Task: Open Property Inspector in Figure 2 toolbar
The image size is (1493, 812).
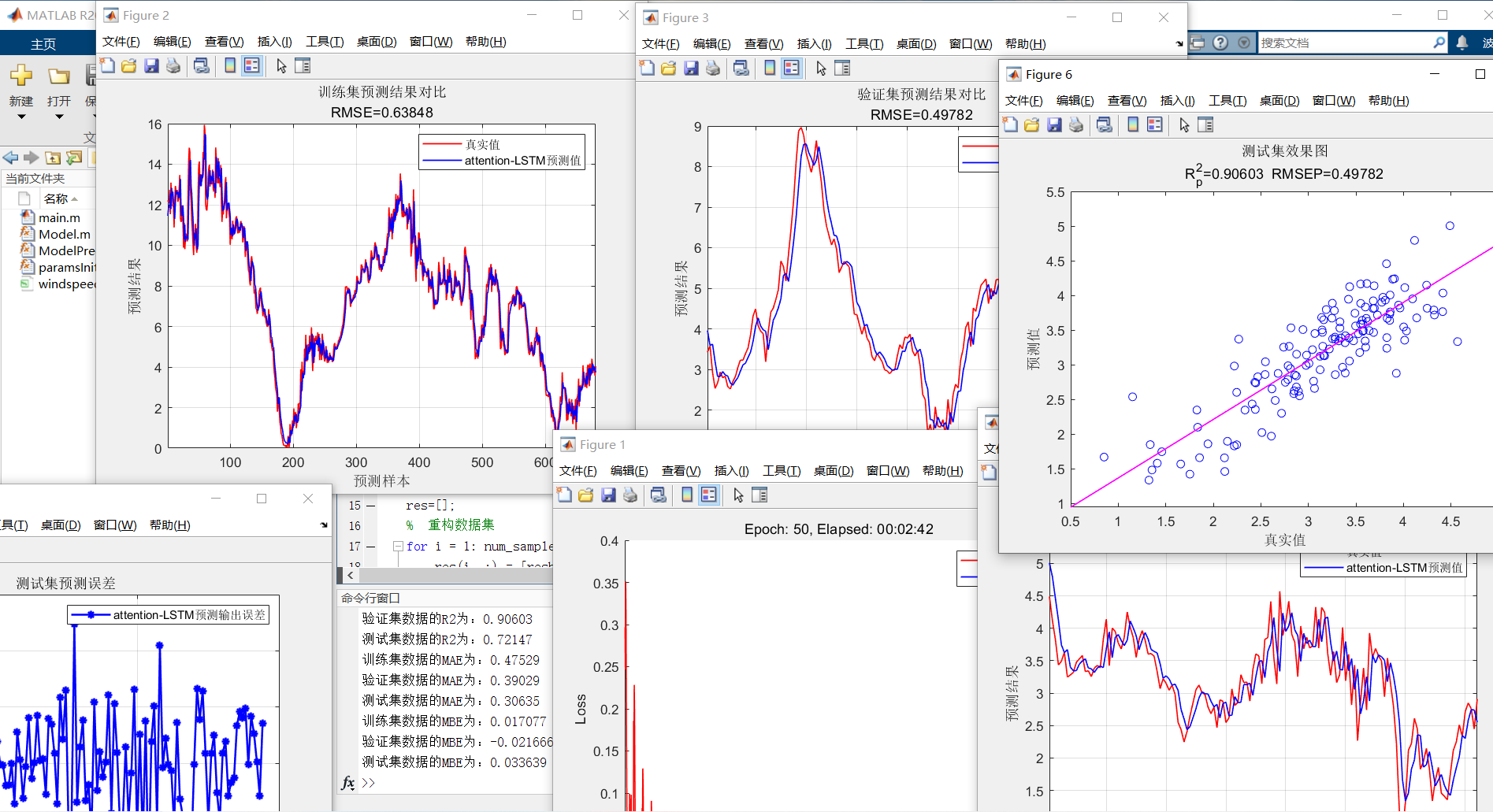Action: pos(303,66)
